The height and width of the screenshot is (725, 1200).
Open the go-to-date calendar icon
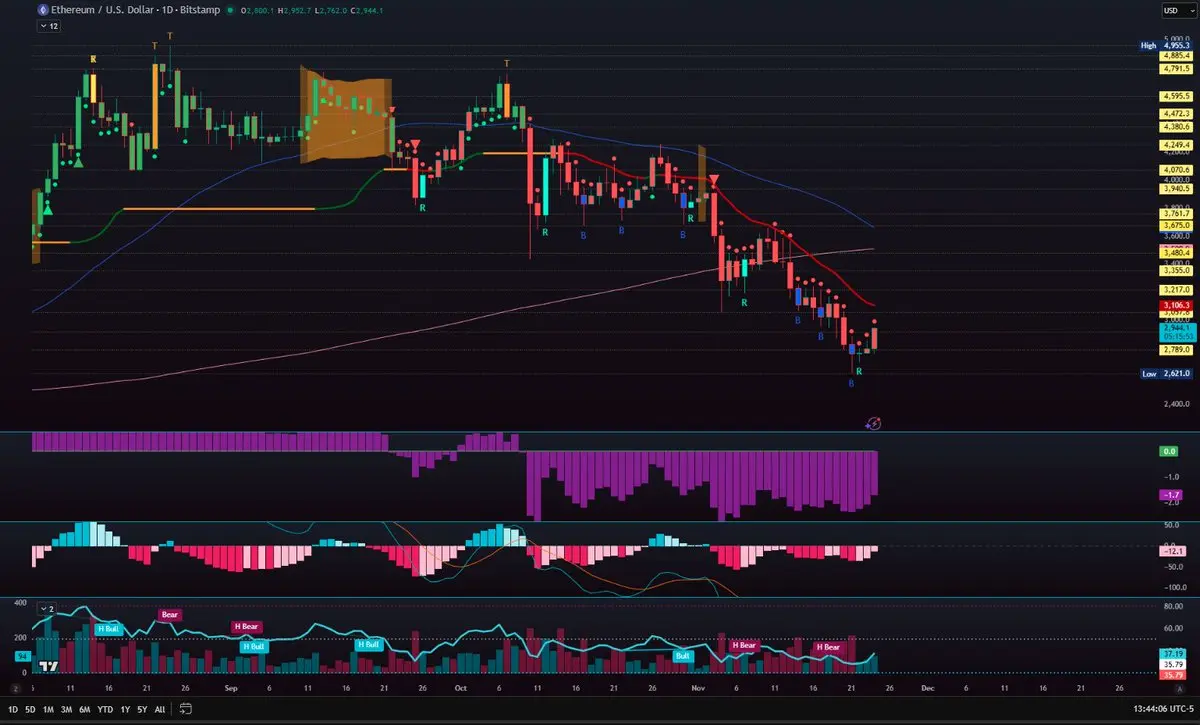[186, 709]
